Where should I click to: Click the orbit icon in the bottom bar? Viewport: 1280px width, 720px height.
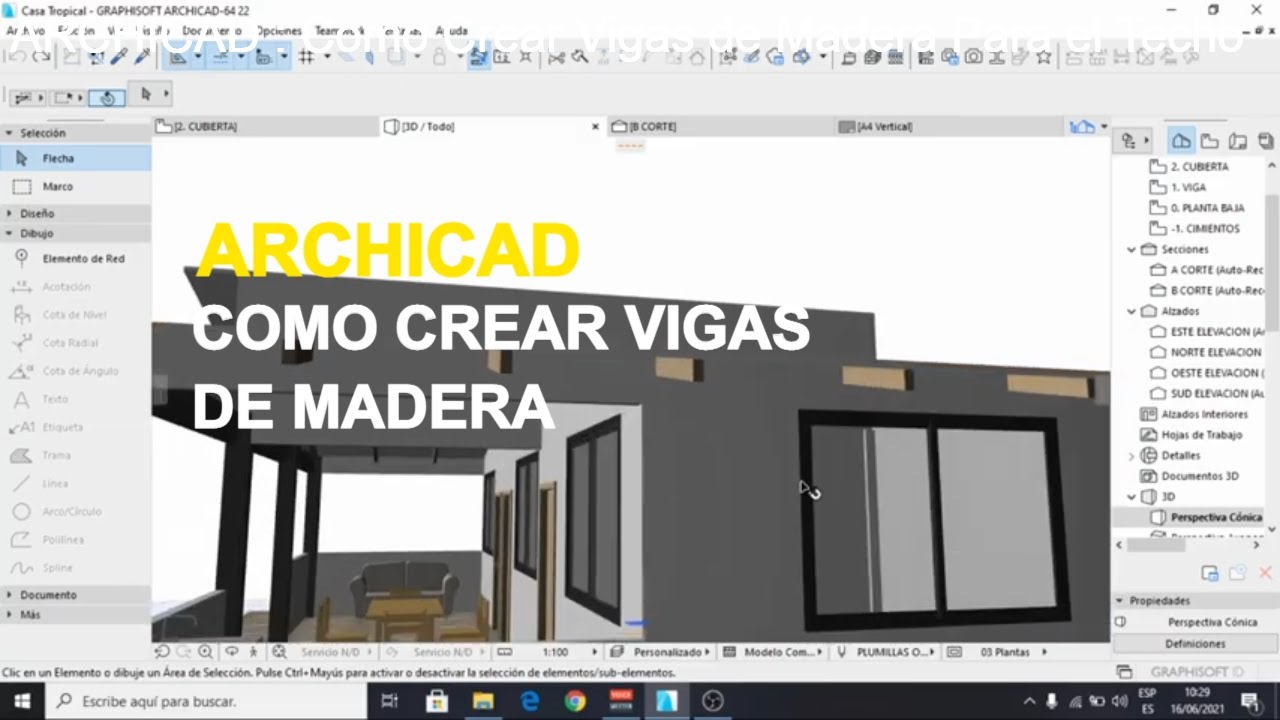(231, 652)
